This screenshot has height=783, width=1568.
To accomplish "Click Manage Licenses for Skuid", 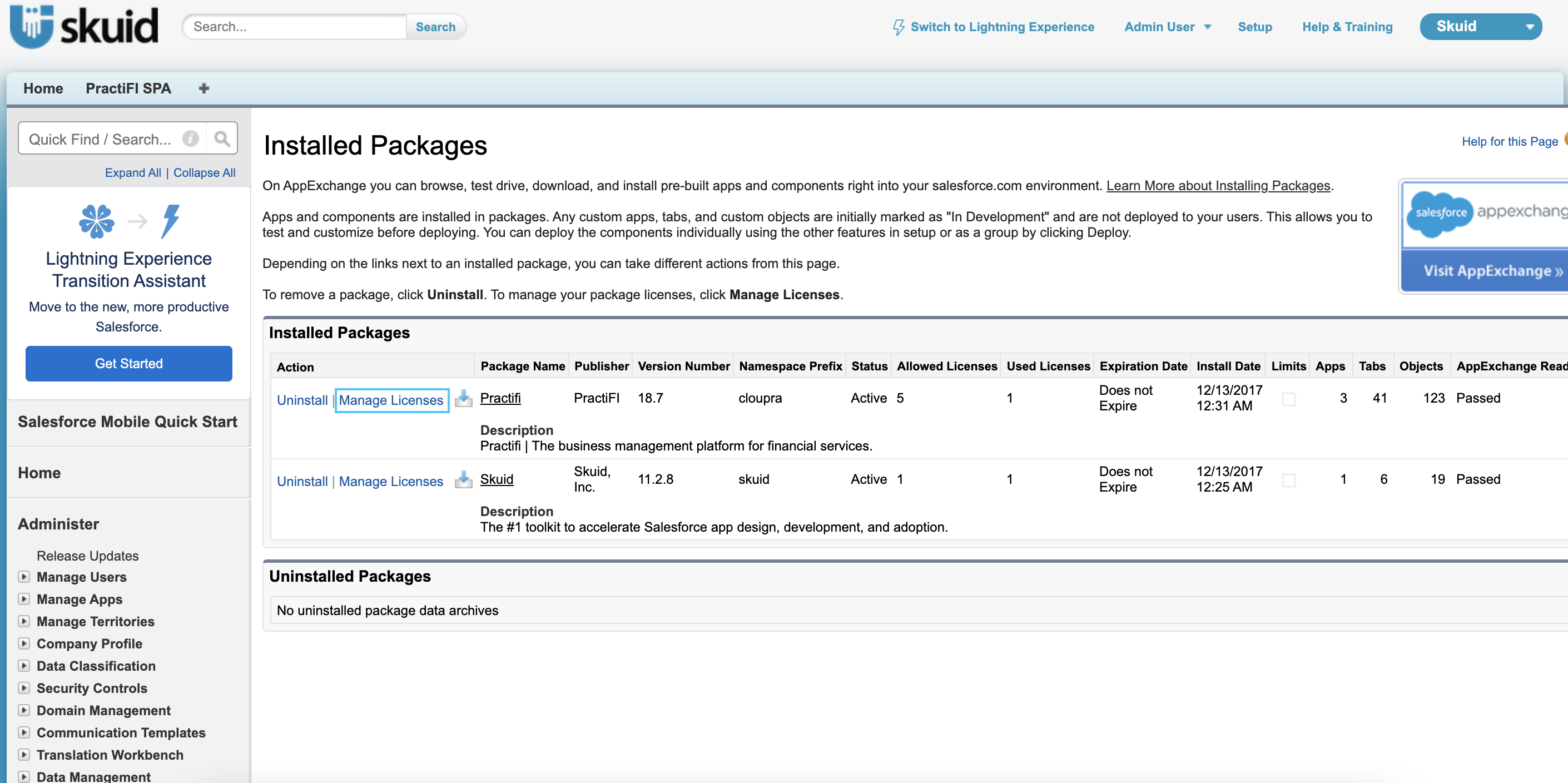I will coord(391,481).
